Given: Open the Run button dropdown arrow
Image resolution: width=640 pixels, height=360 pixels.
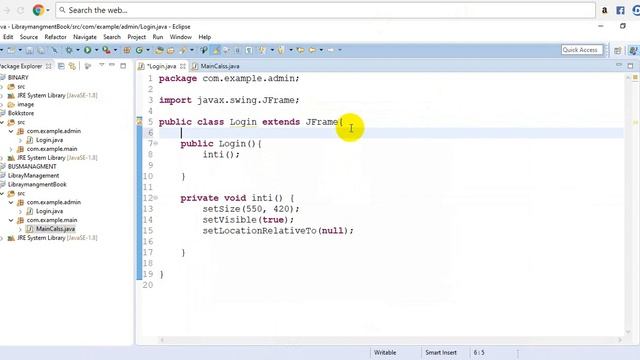Looking at the screenshot, I should pos(96,50).
